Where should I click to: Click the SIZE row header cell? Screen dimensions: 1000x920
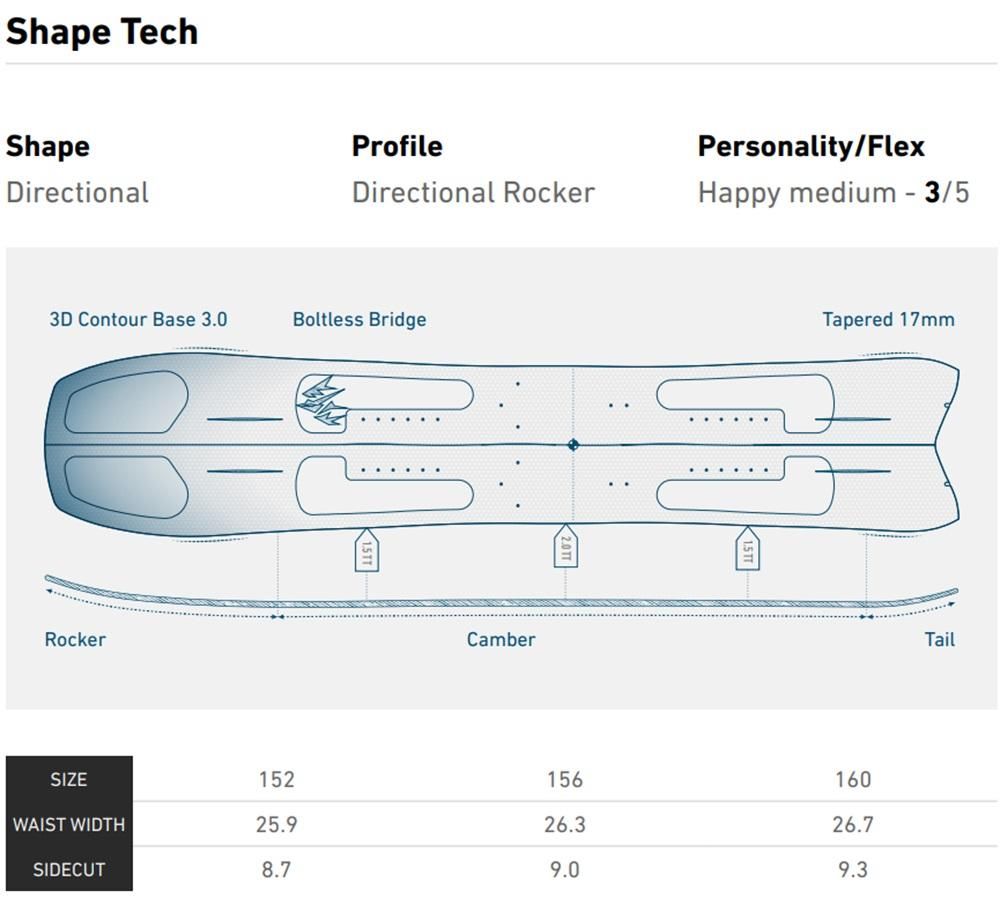click(69, 779)
